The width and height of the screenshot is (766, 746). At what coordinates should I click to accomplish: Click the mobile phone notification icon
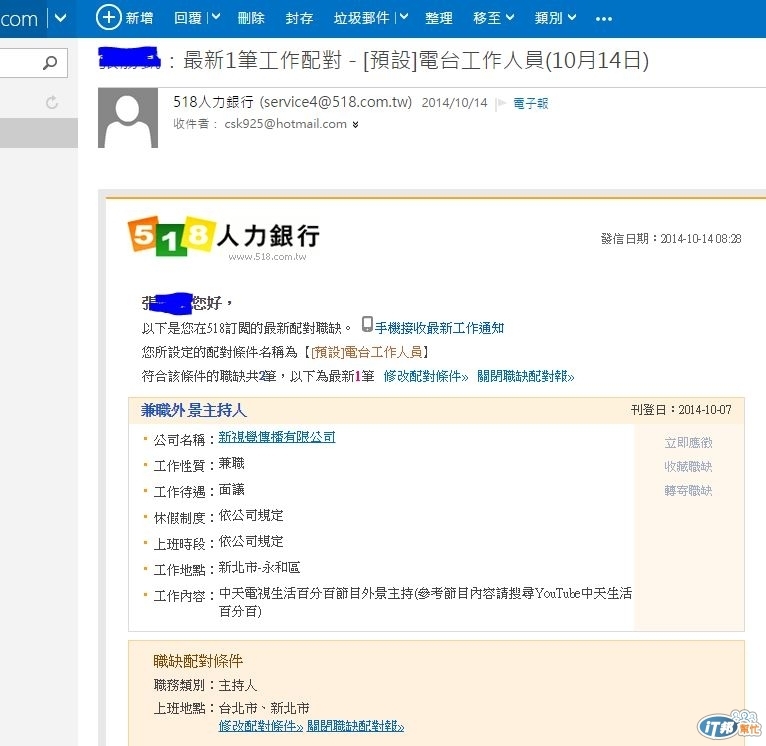click(x=367, y=324)
